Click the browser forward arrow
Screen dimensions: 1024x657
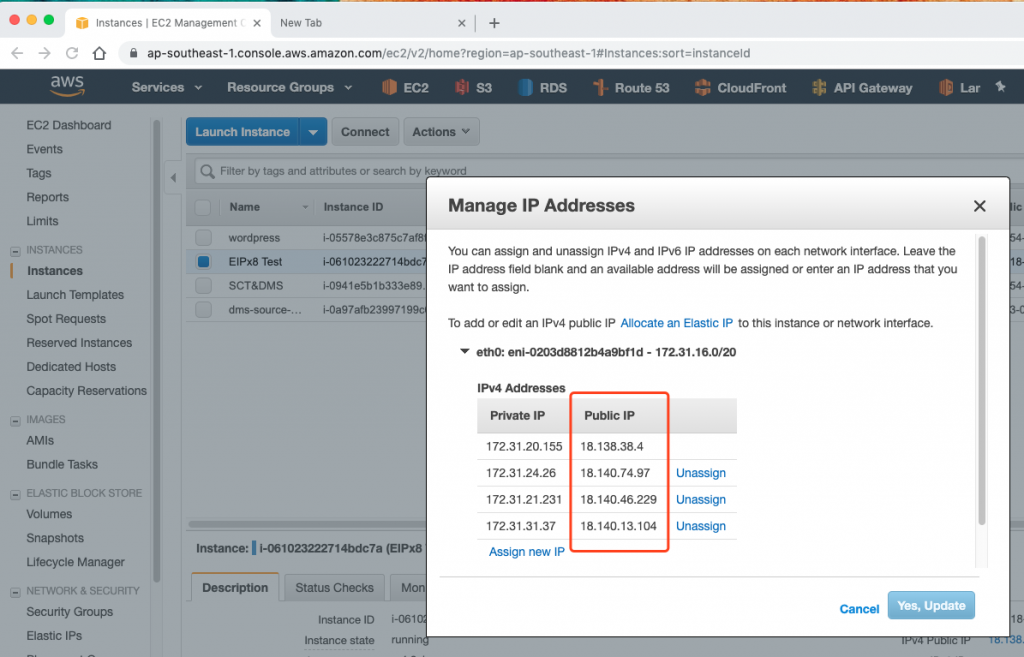pos(44,53)
